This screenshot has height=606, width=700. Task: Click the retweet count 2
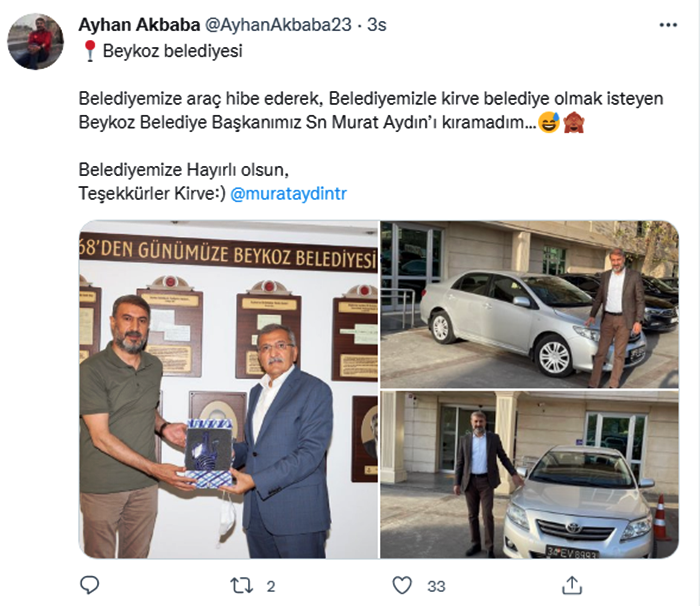271,586
